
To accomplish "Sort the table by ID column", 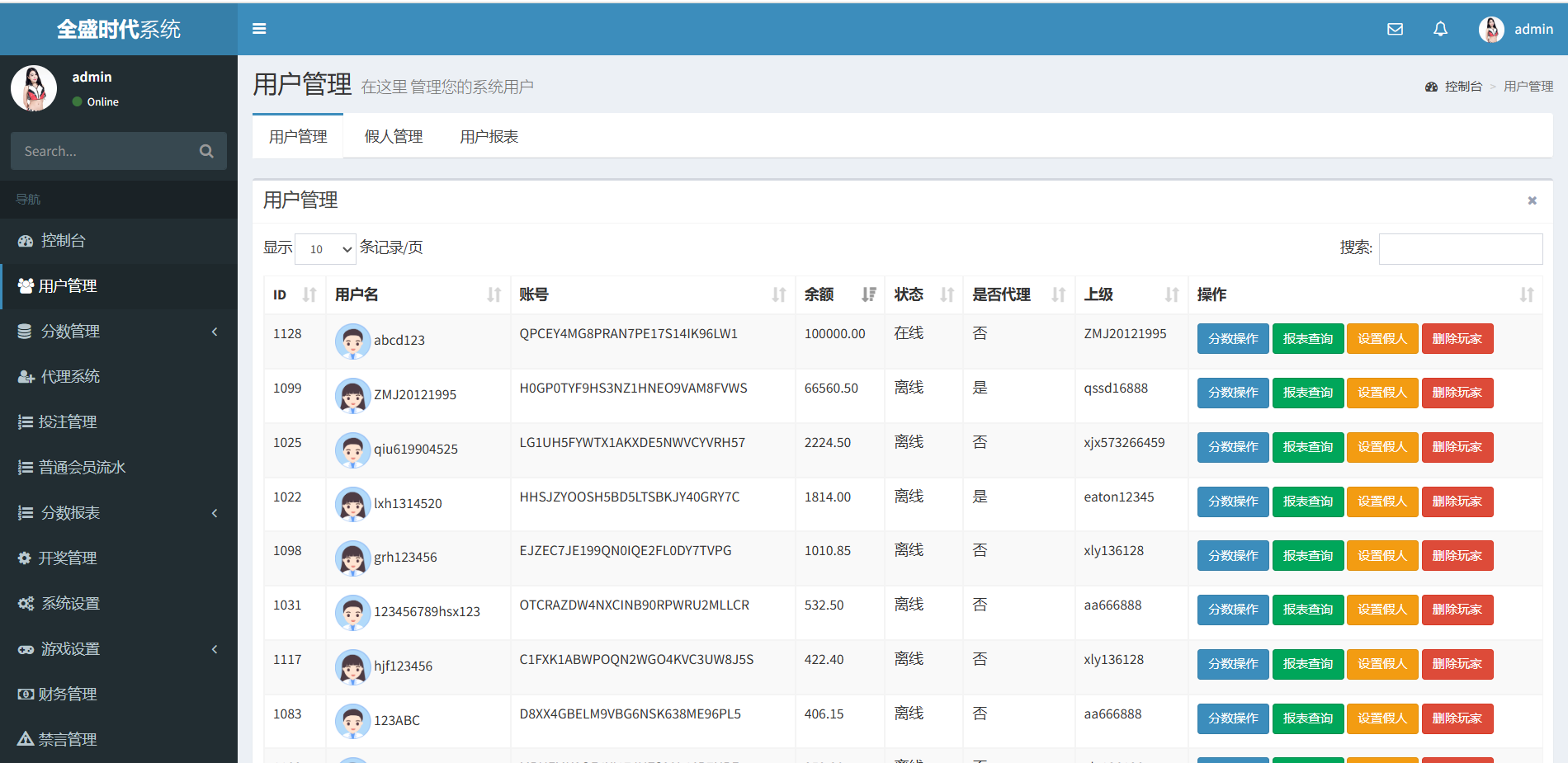I will tap(309, 294).
